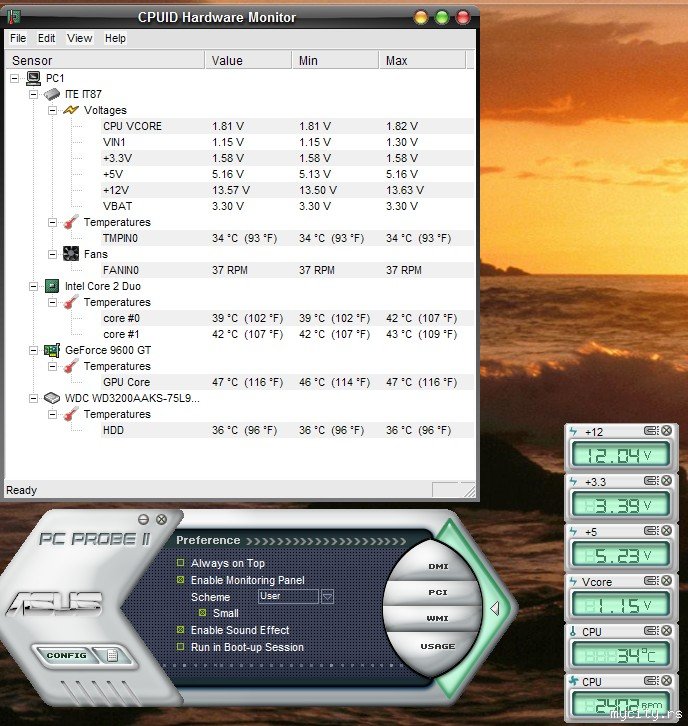Open the File menu in Hardware Monitor
This screenshot has width=688, height=726.
tap(18, 38)
